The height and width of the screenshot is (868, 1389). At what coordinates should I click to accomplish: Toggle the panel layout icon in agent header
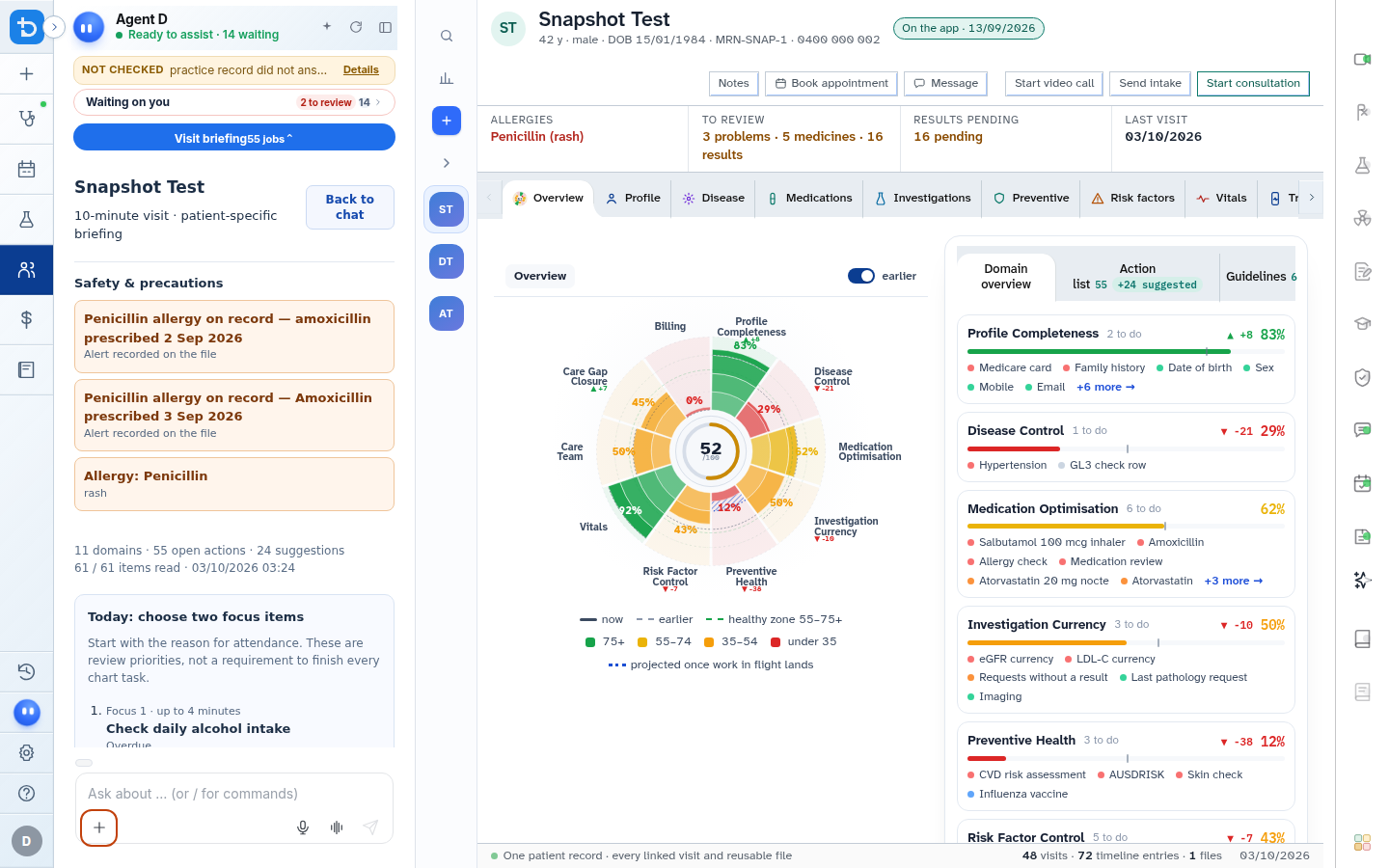(385, 27)
